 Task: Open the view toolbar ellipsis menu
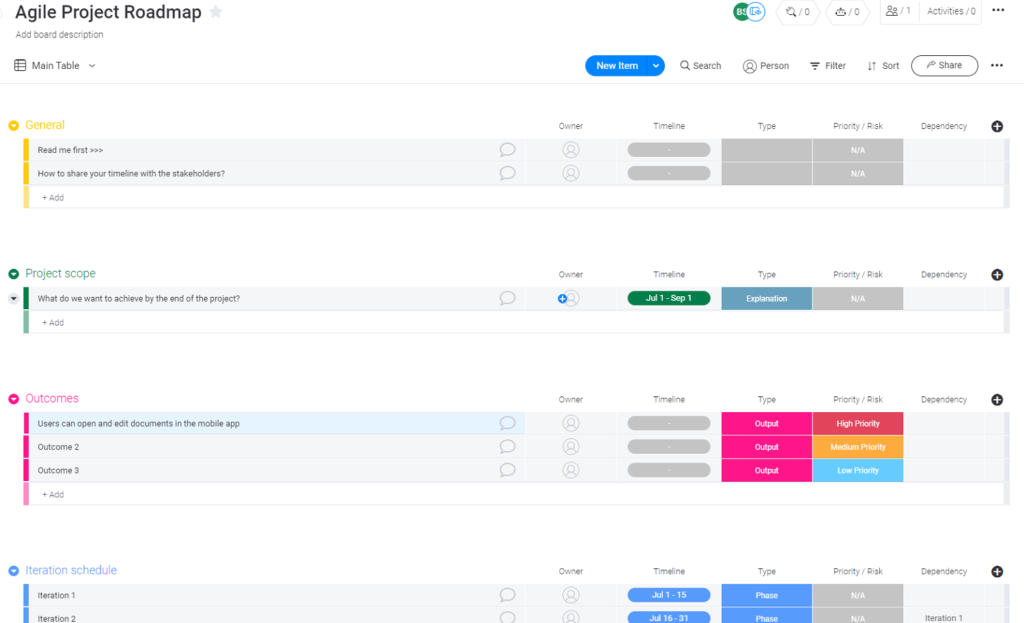point(996,64)
